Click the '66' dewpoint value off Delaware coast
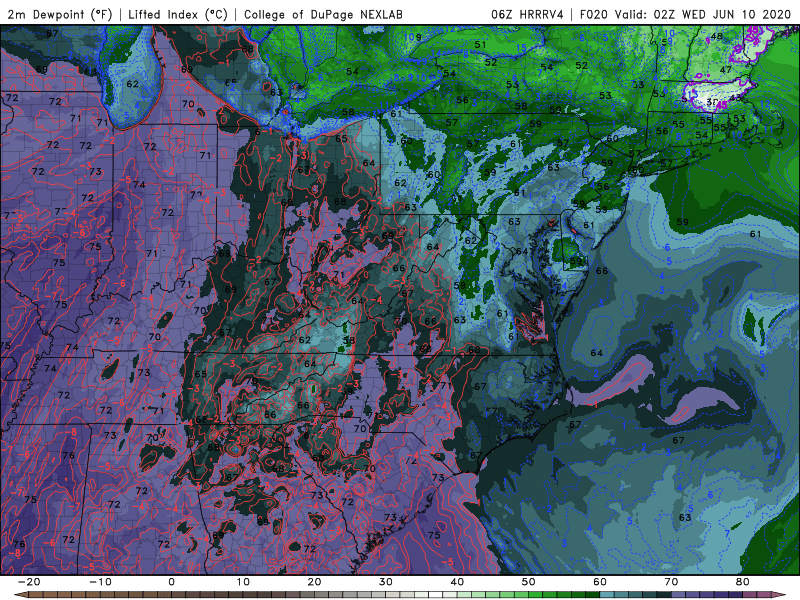The width and height of the screenshot is (800, 600). [602, 270]
